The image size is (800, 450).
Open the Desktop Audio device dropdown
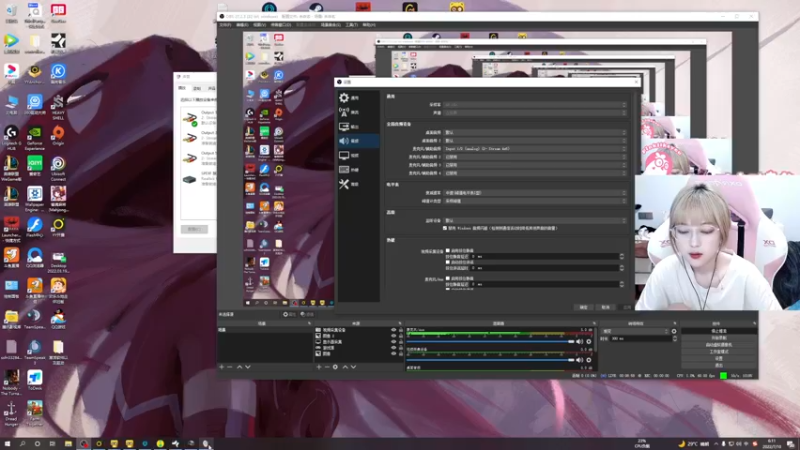(535, 132)
